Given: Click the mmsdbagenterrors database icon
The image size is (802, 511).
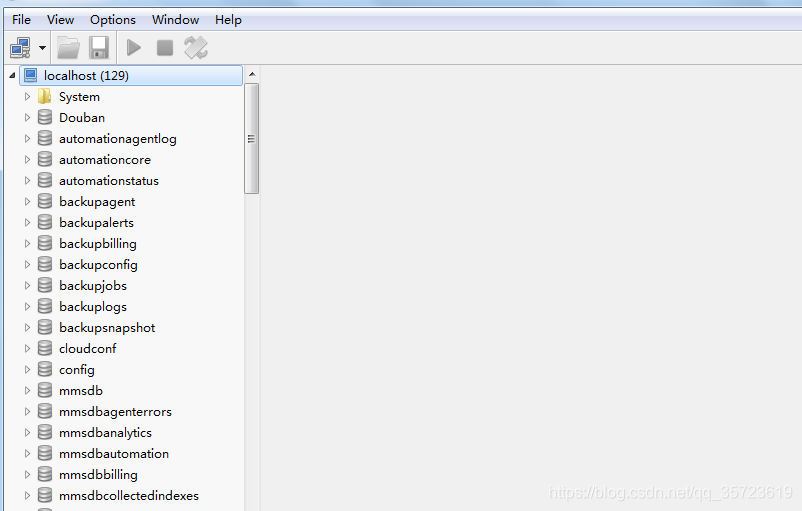Looking at the screenshot, I should pyautogui.click(x=45, y=411).
